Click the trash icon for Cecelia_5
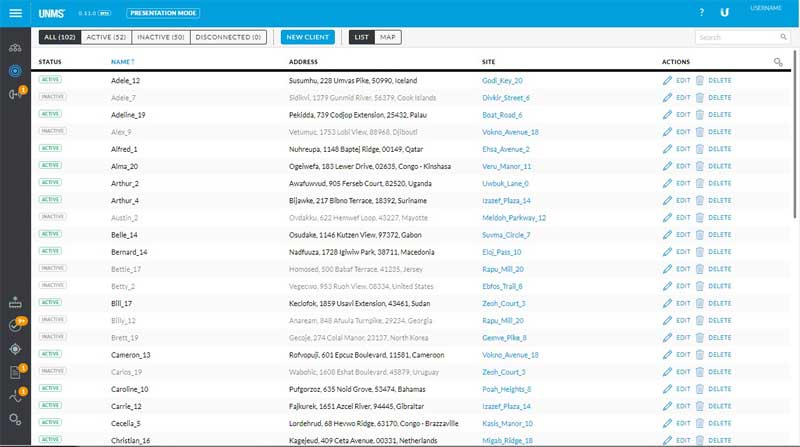 (699, 423)
